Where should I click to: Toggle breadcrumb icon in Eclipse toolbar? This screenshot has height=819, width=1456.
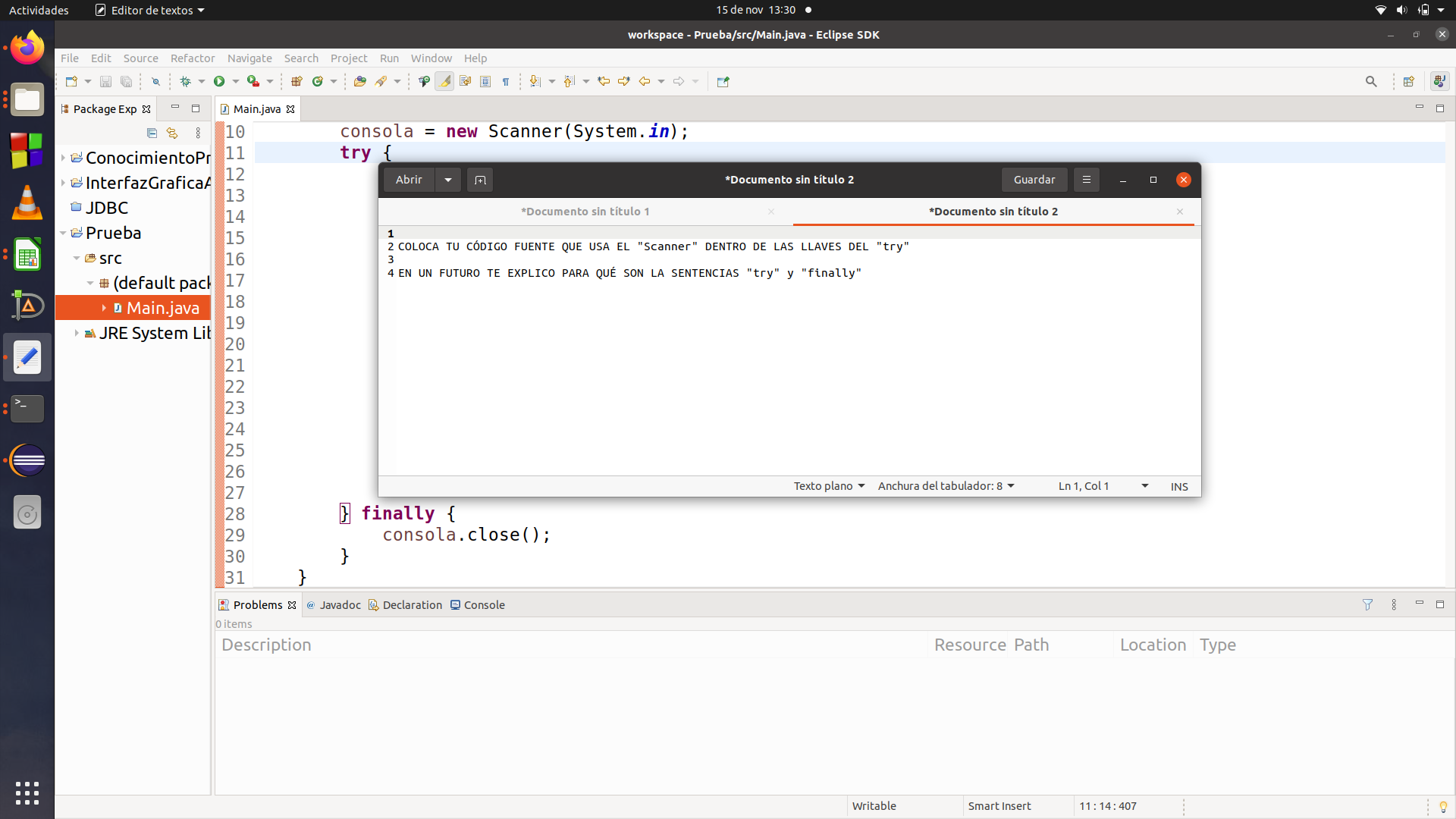point(424,82)
